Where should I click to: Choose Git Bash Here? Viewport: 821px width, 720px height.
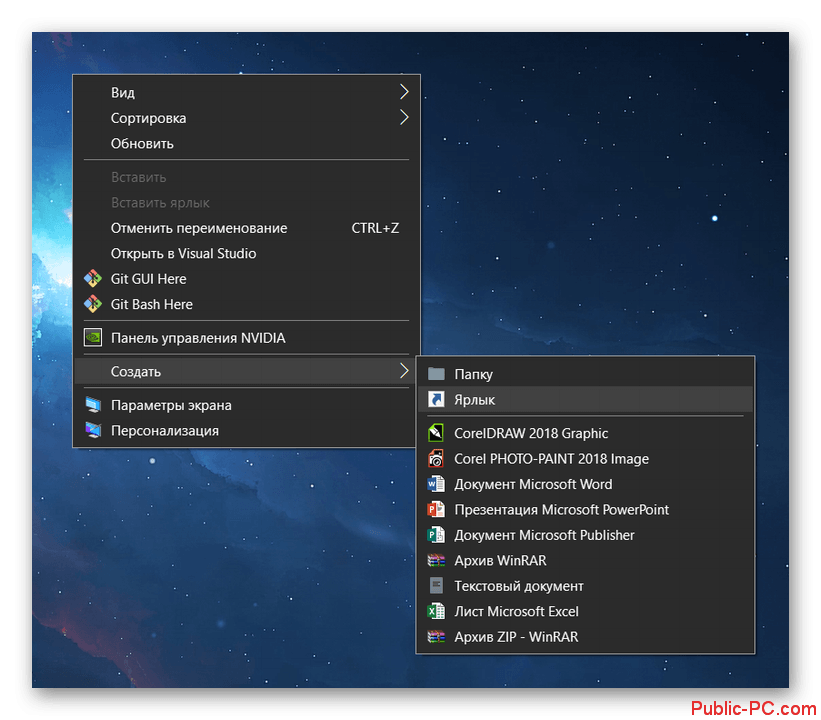click(x=246, y=304)
